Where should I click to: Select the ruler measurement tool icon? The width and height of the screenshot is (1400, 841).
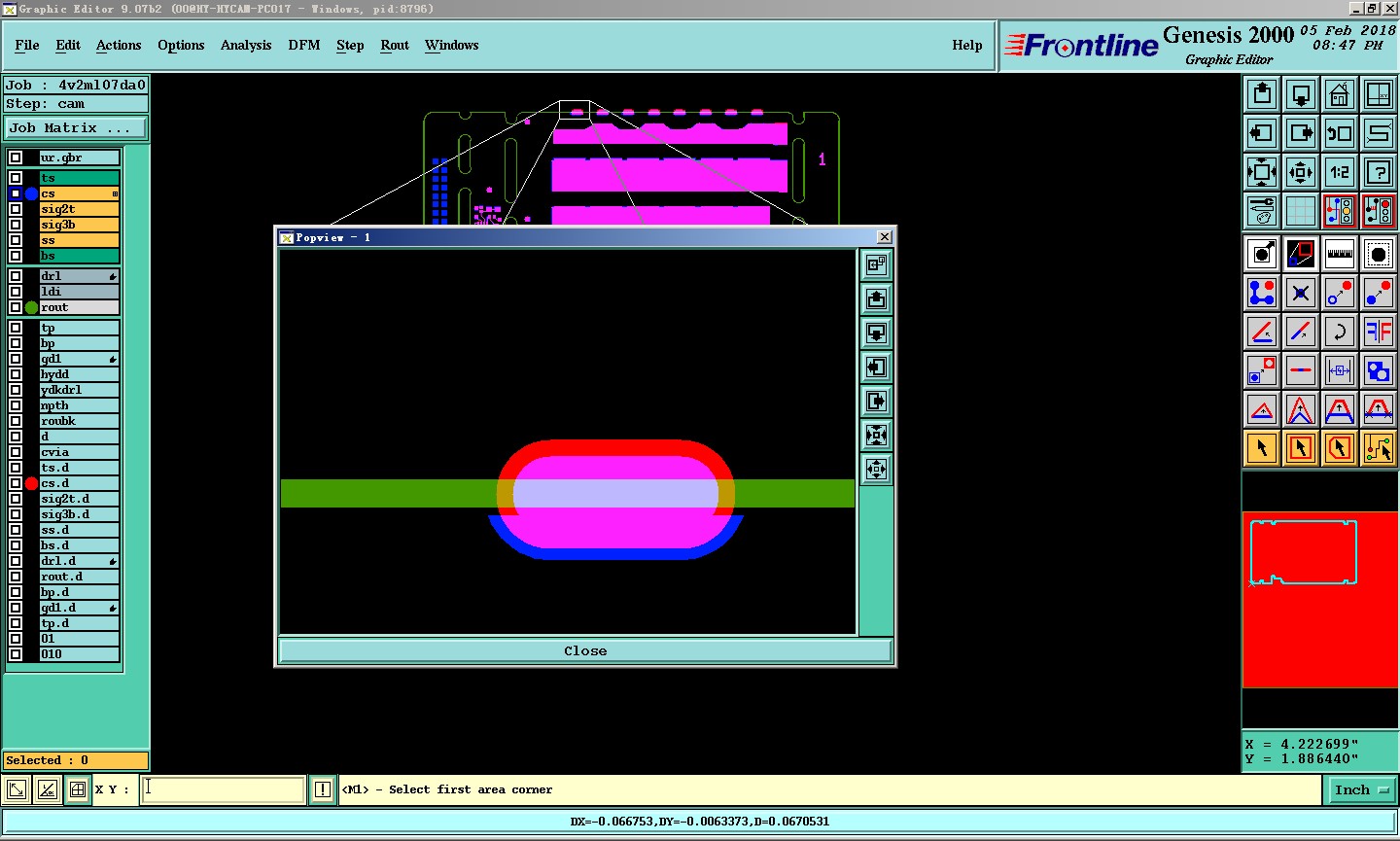click(x=1340, y=255)
